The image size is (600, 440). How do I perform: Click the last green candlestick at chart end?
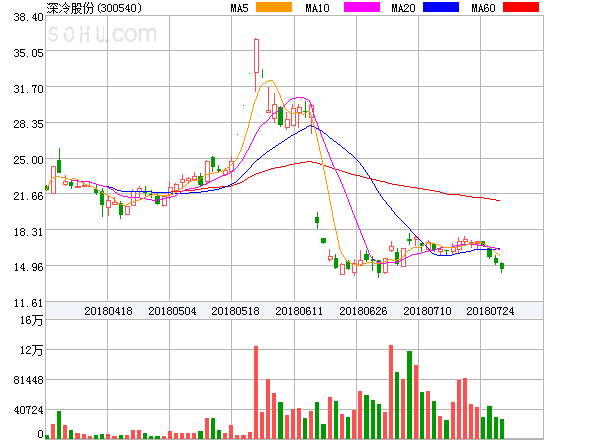[502, 266]
